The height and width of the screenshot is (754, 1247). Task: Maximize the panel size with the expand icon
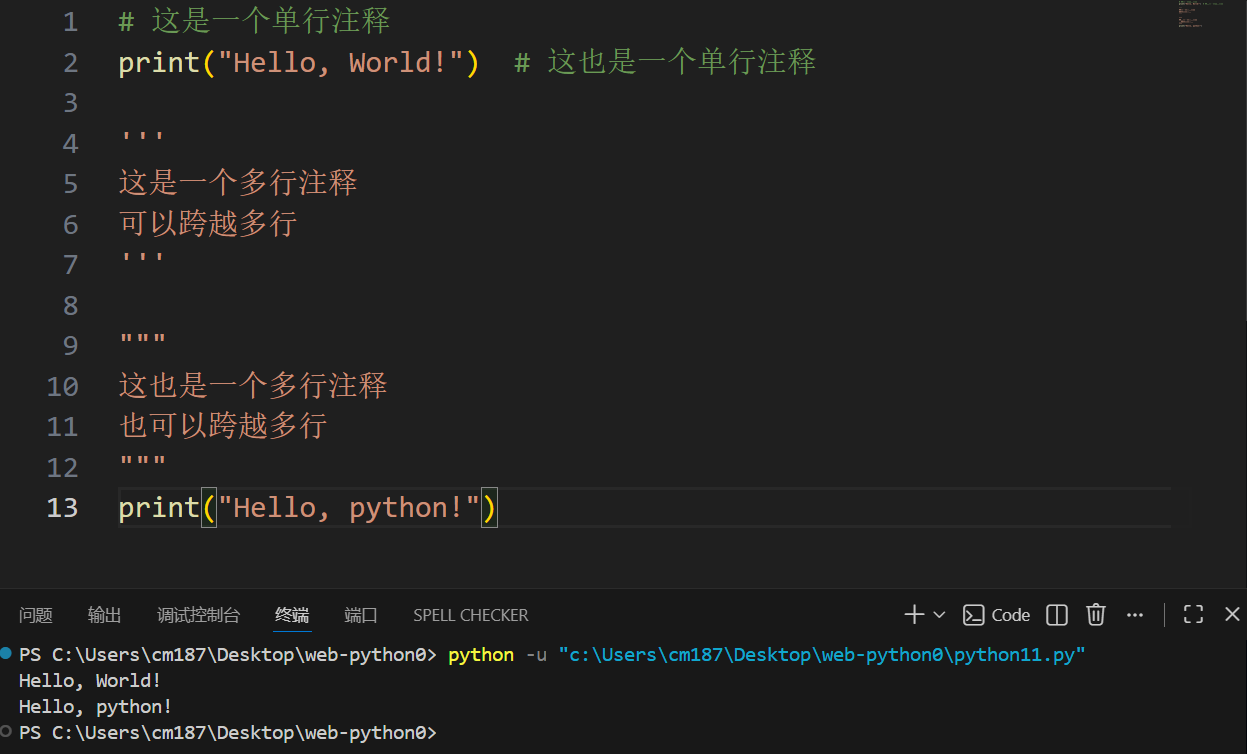coord(1192,614)
